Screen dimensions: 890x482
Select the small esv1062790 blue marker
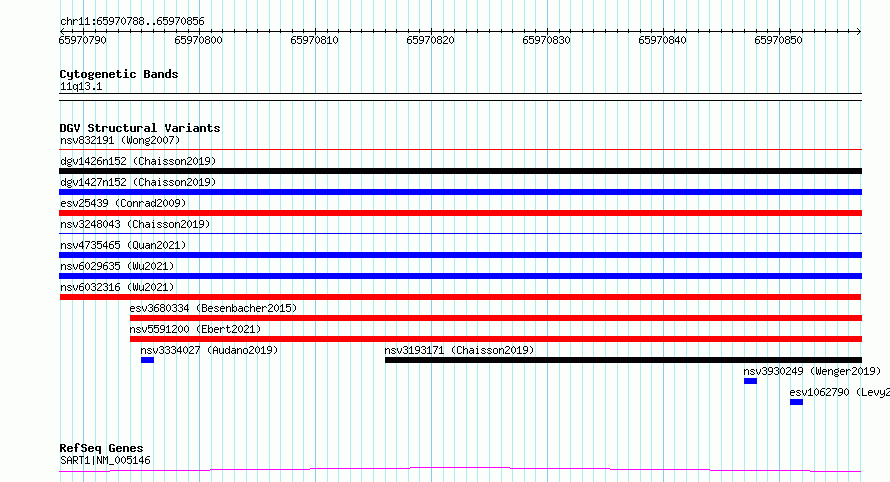click(796, 402)
